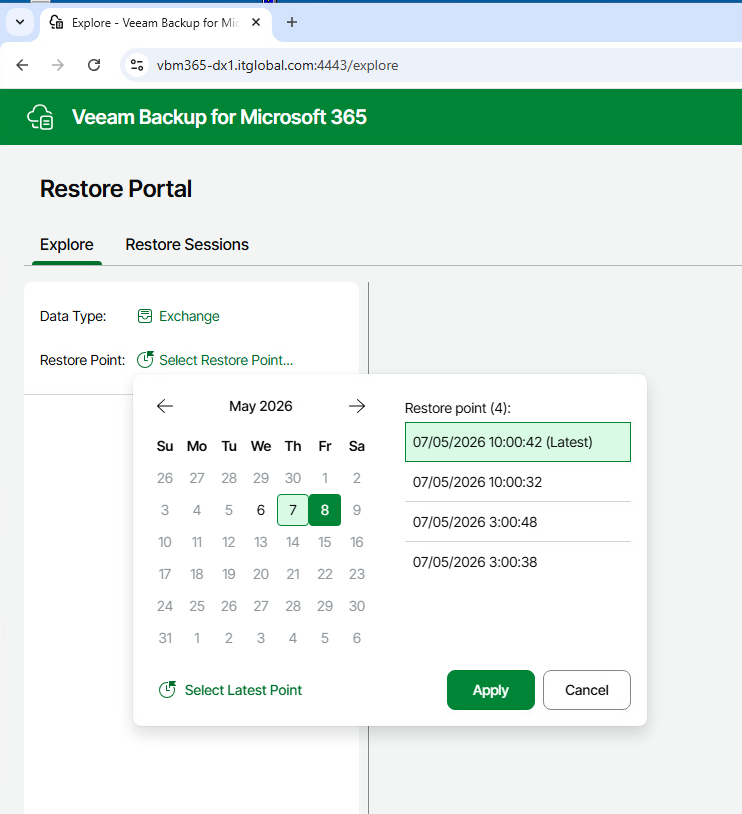The image size is (742, 814).
Task: Switch to the Restore Sessions tab
Action: (x=187, y=245)
